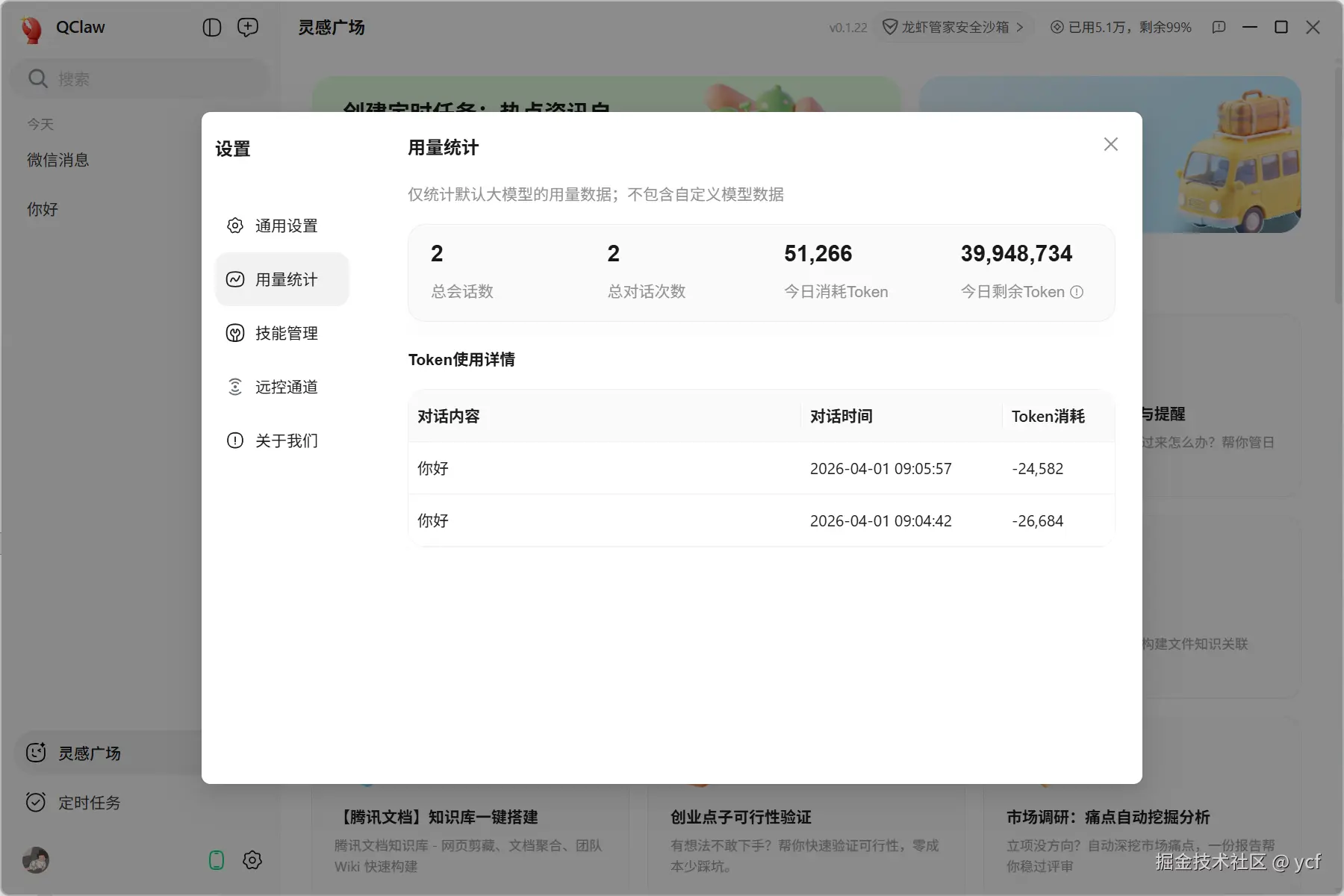Open the 微信消息 conversation
Screen dimensions: 1344x896
point(58,159)
